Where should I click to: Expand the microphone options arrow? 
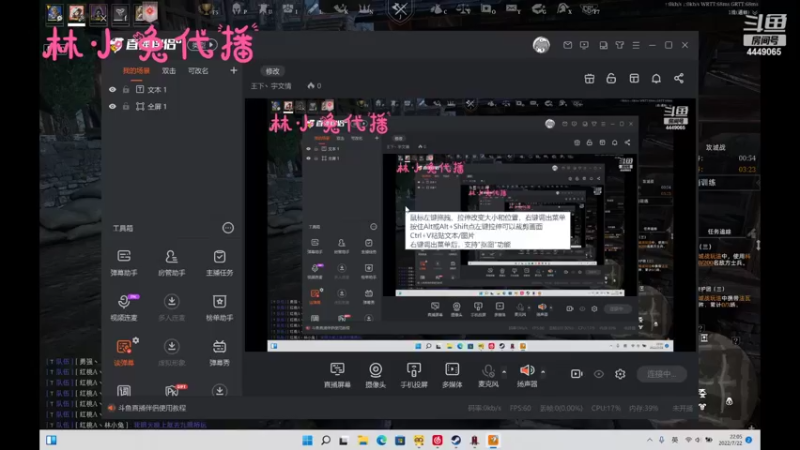[x=504, y=372]
